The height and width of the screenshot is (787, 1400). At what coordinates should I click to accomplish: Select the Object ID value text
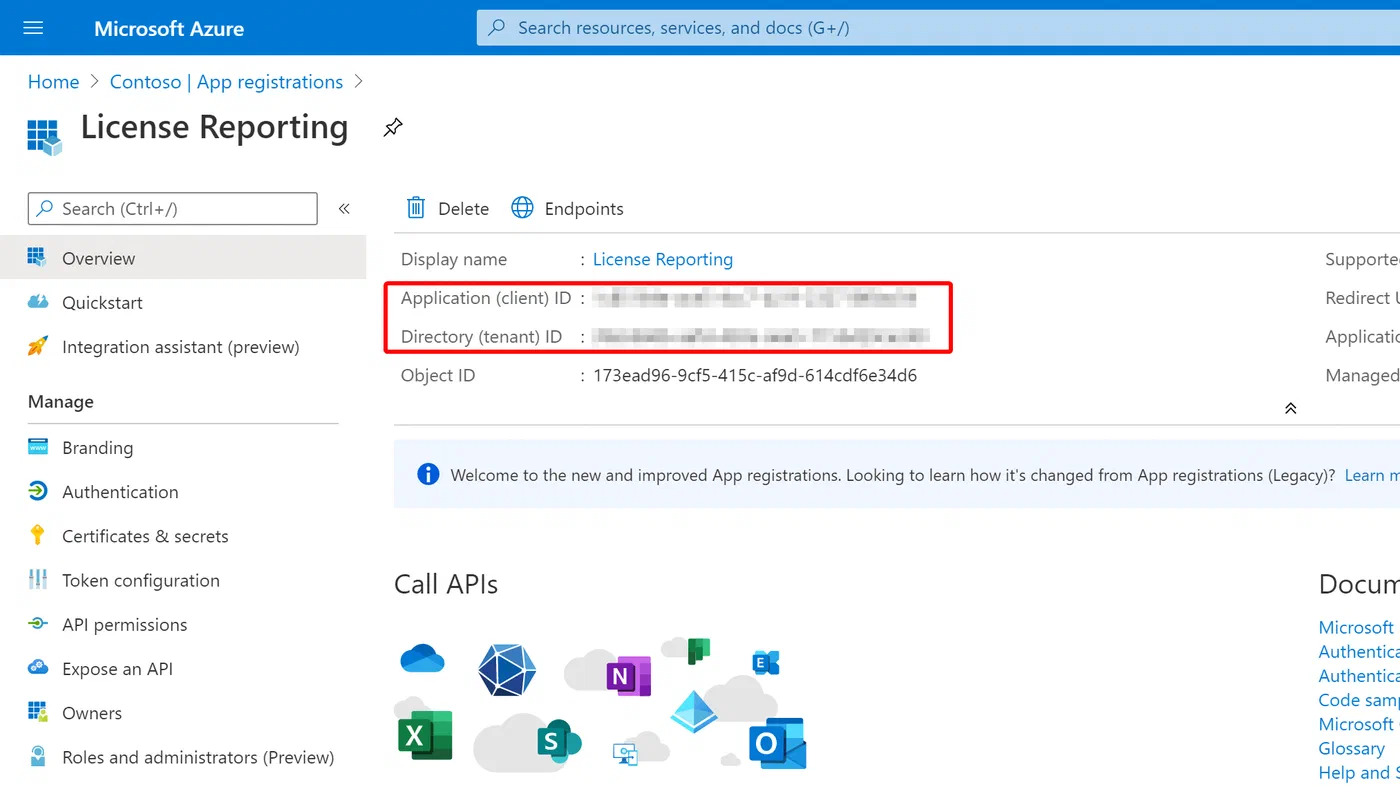[755, 376]
